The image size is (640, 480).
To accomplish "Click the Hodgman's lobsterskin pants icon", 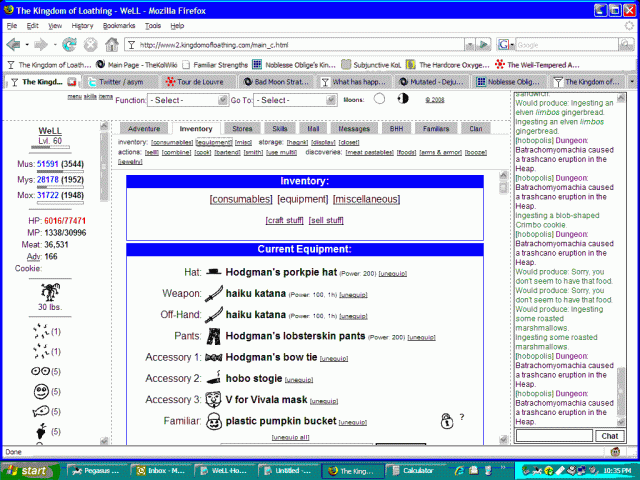I will click(x=214, y=337).
